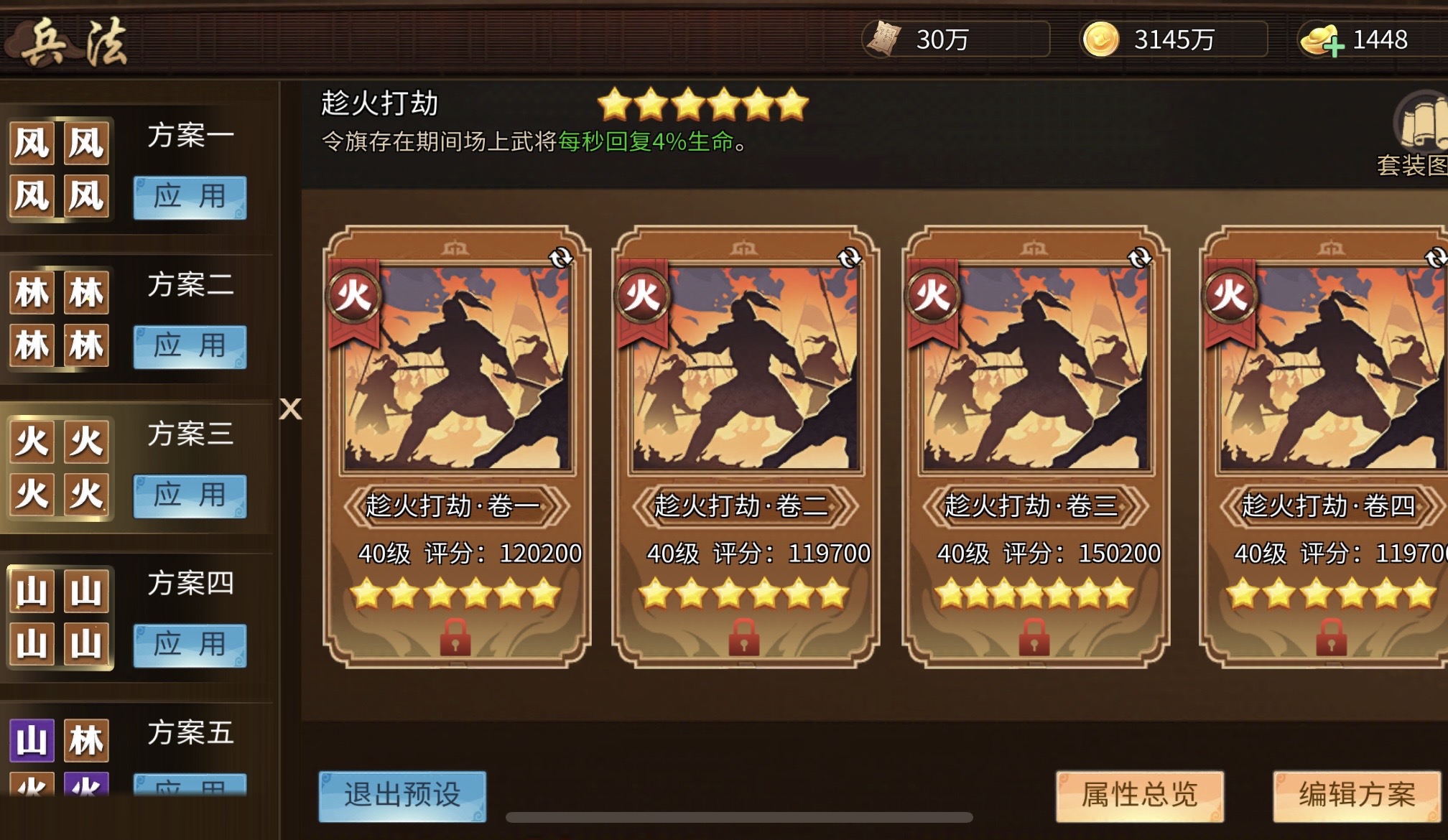
Task: Click the 退出预设 button
Action: click(402, 795)
